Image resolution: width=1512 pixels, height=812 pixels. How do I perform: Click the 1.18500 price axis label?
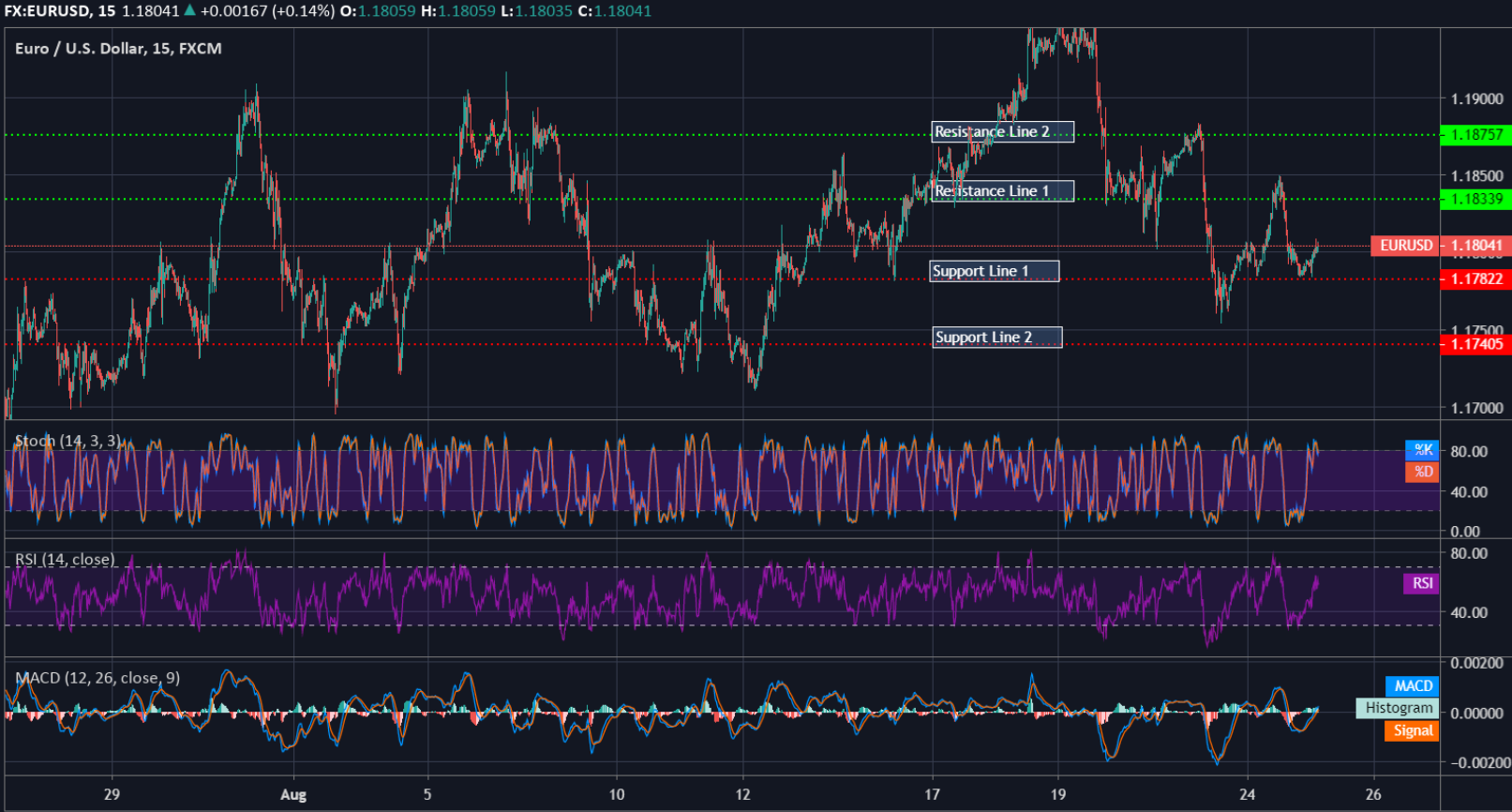(1477, 176)
